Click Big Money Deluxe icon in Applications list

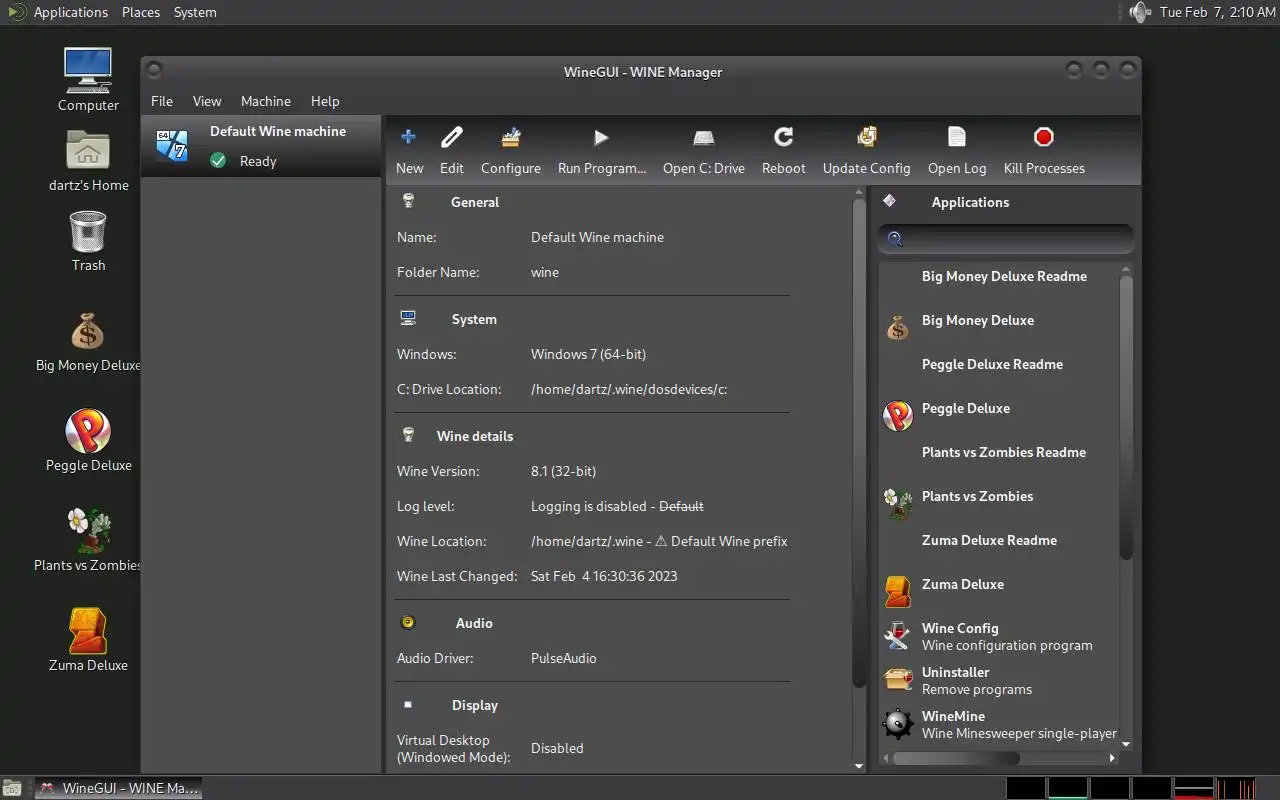(898, 328)
